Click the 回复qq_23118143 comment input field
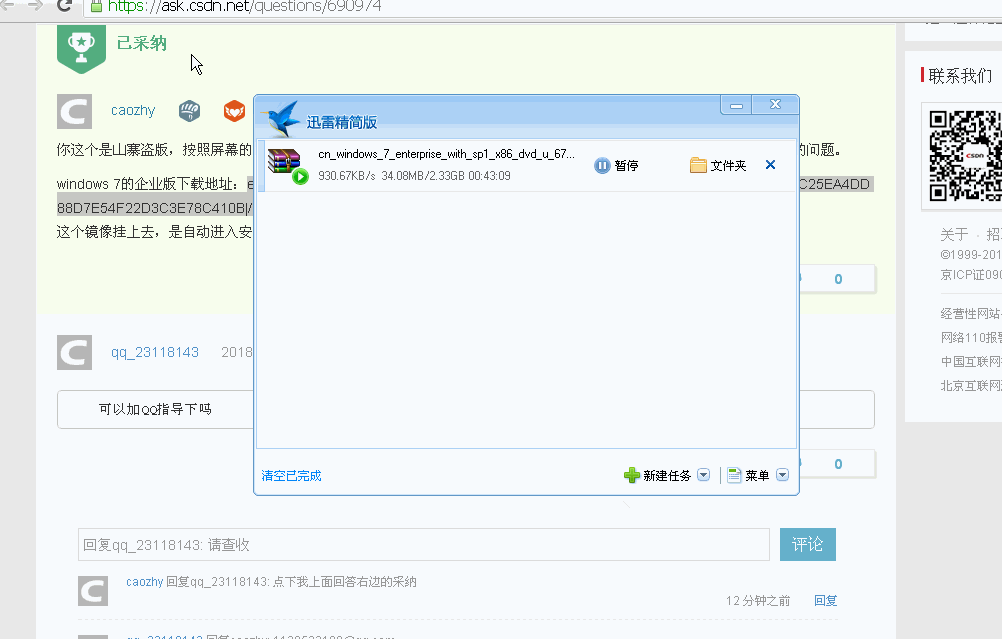The image size is (1002, 639). point(424,544)
